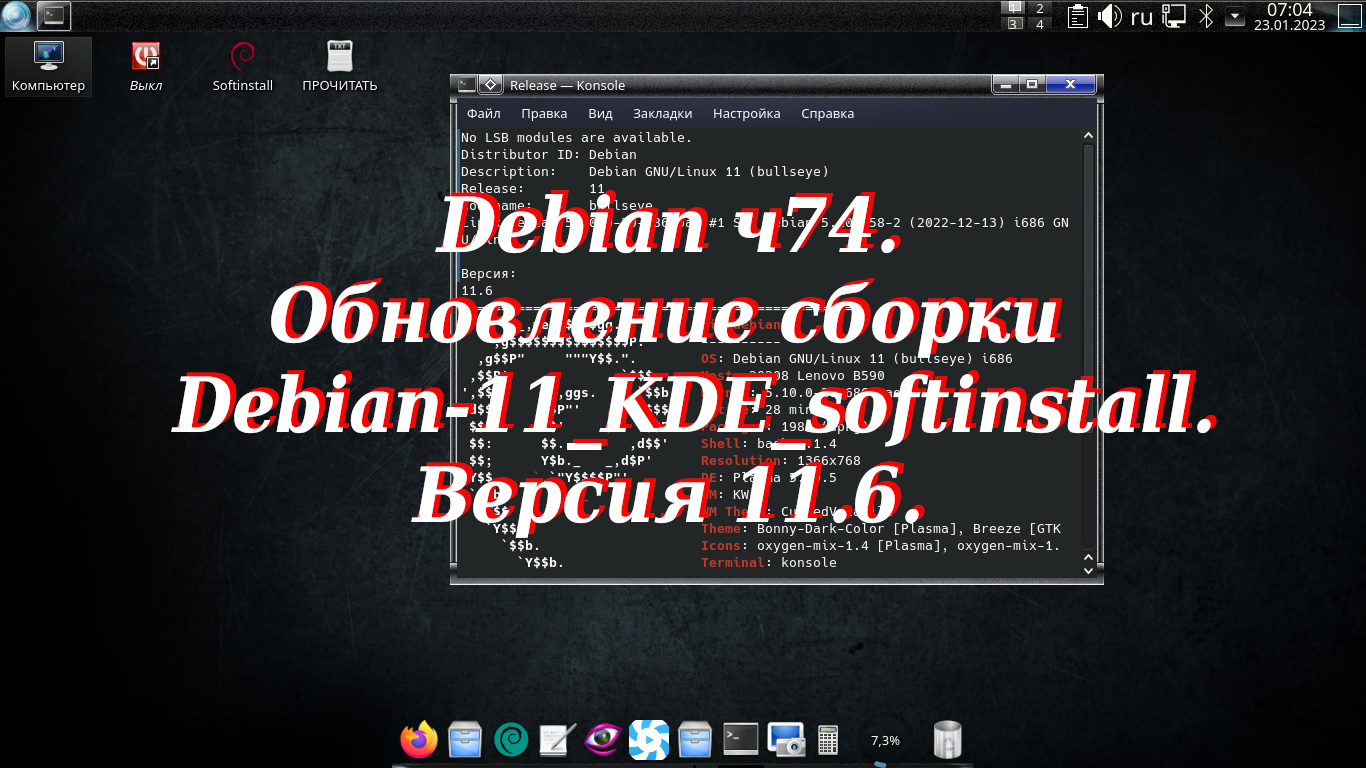Launch terminal from the top panel icon
The image size is (1366, 768).
point(54,15)
